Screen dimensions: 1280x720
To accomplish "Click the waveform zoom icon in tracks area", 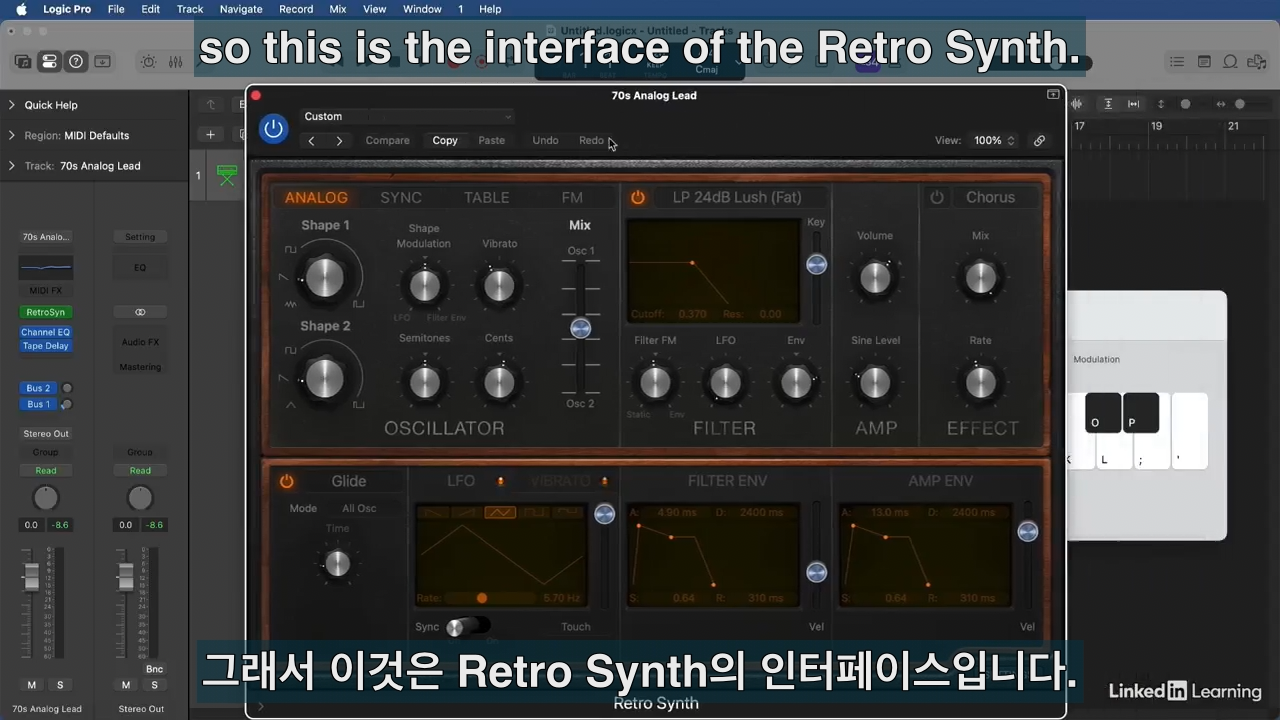I will pyautogui.click(x=1078, y=104).
